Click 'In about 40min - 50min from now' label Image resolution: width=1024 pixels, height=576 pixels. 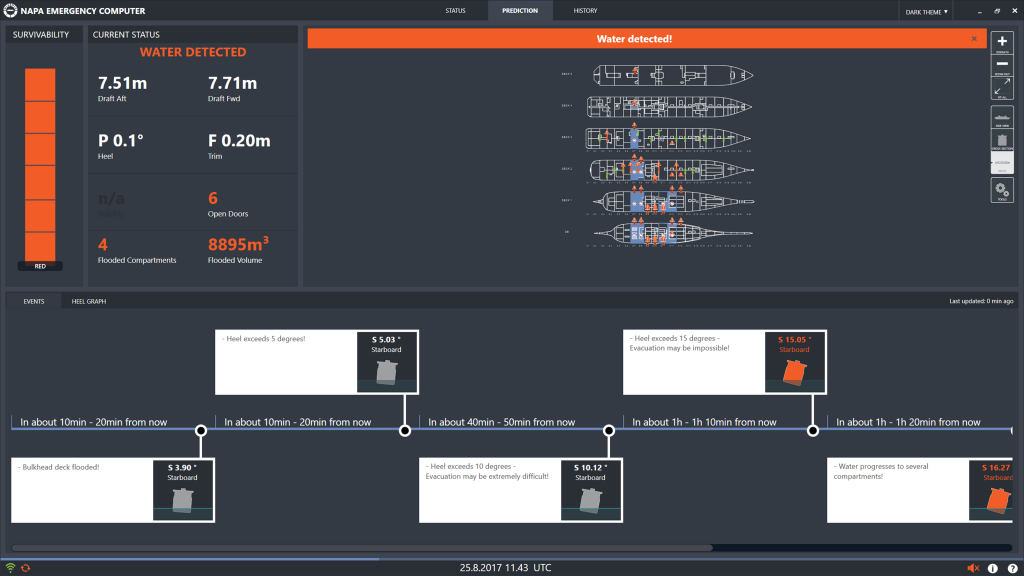pos(502,422)
